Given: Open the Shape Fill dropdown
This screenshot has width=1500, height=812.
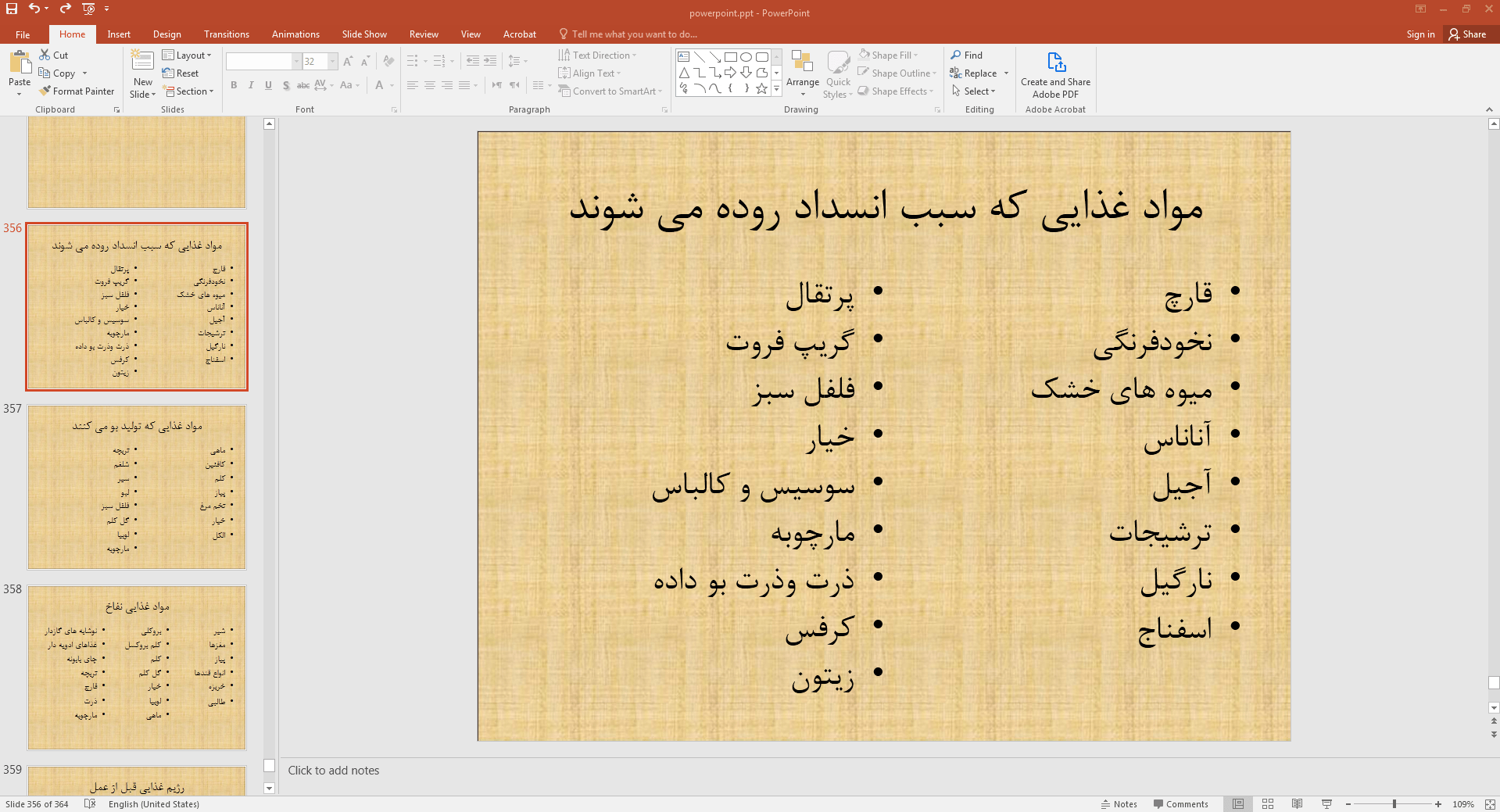Looking at the screenshot, I should [915, 55].
